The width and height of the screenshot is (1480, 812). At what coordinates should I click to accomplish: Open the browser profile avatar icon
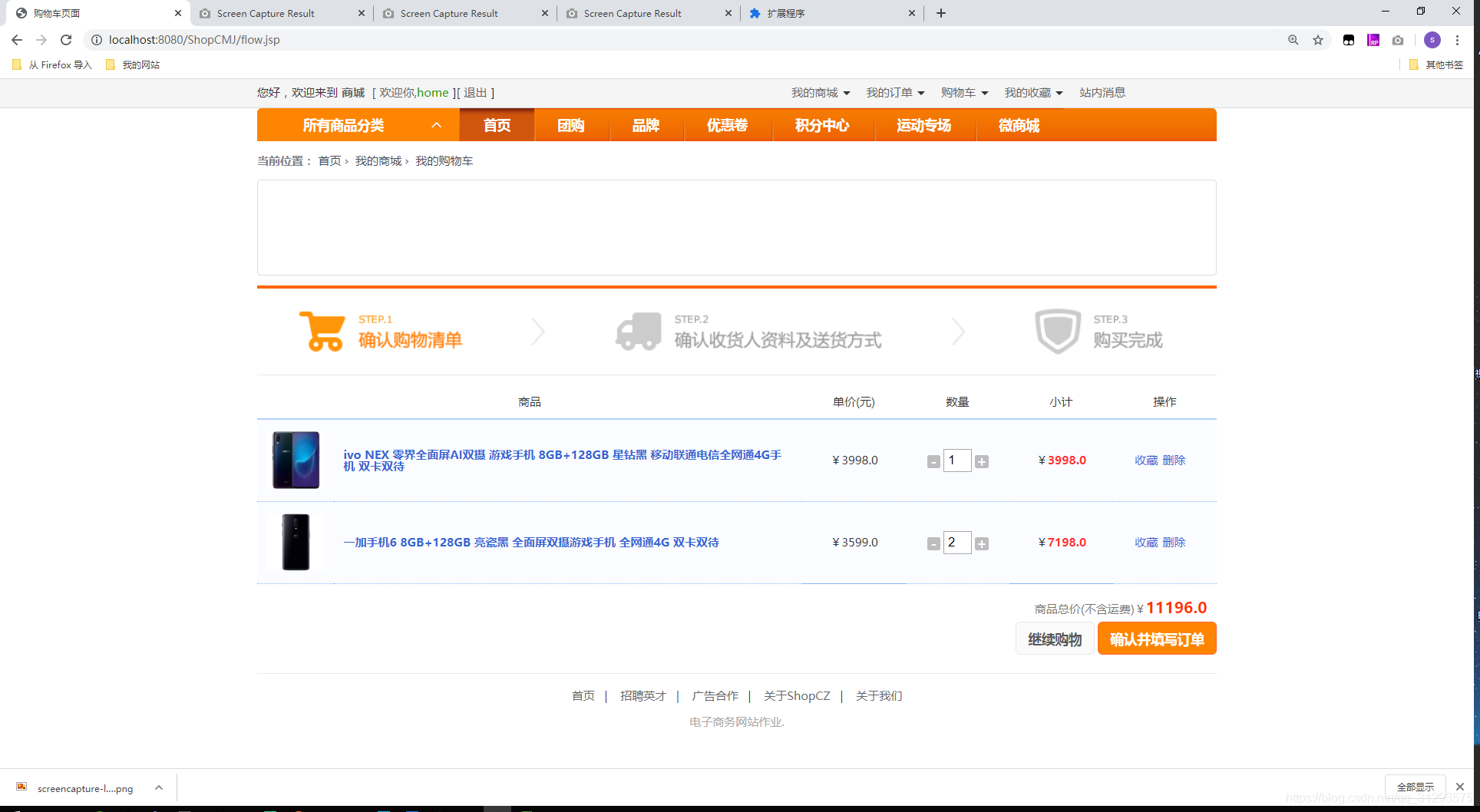1432,40
